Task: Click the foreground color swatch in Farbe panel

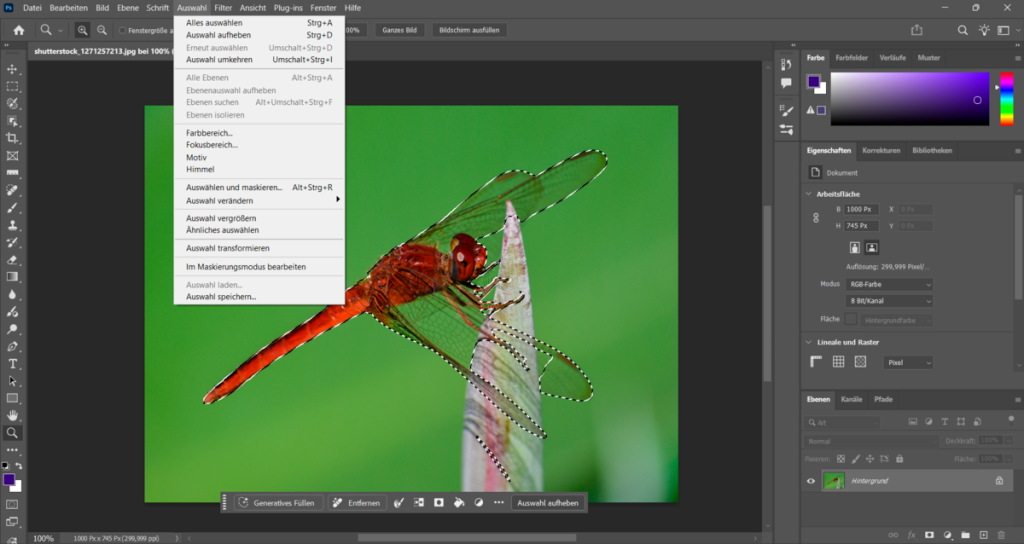Action: coord(813,82)
